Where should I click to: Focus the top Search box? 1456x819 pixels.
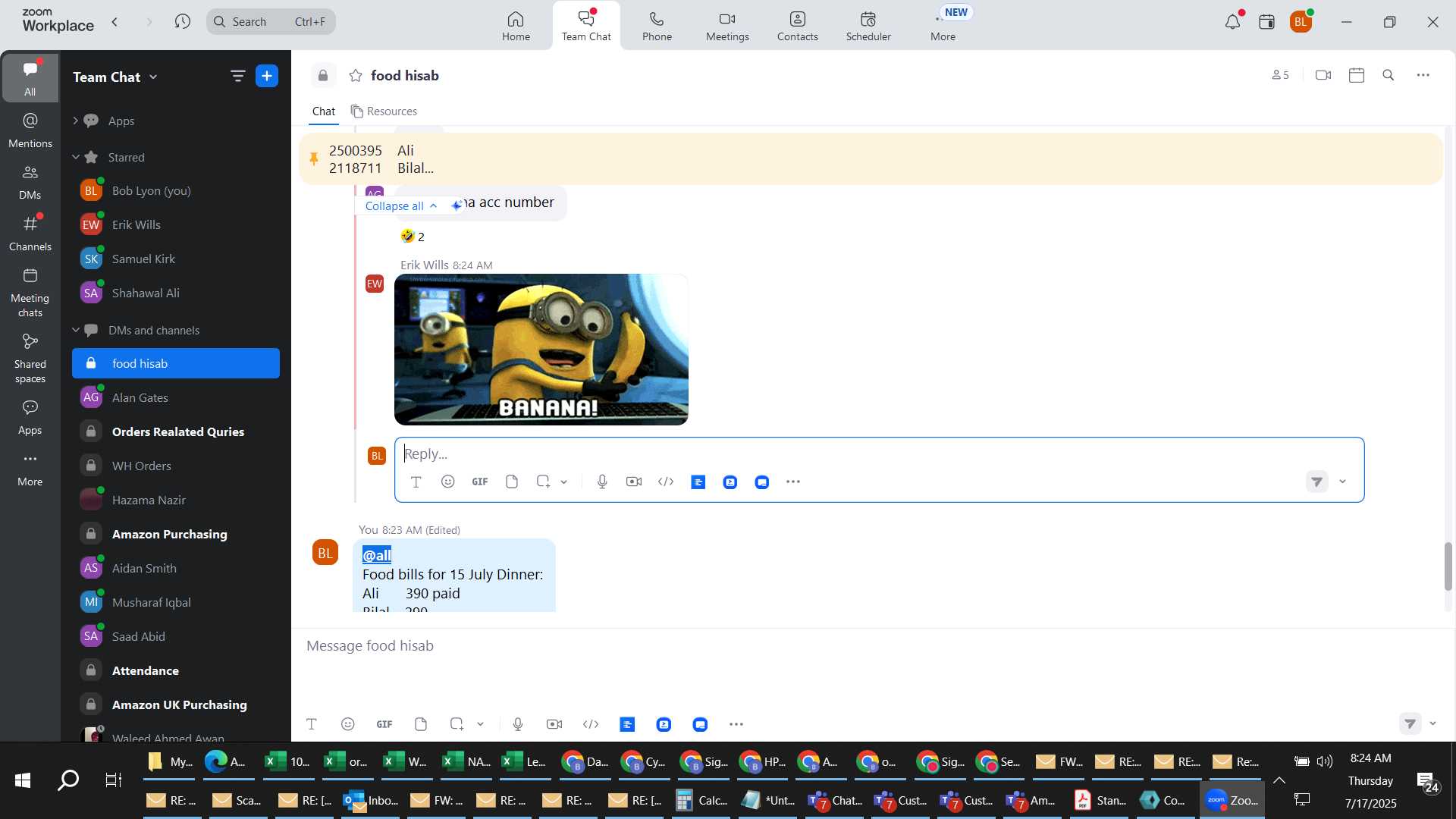tap(271, 22)
